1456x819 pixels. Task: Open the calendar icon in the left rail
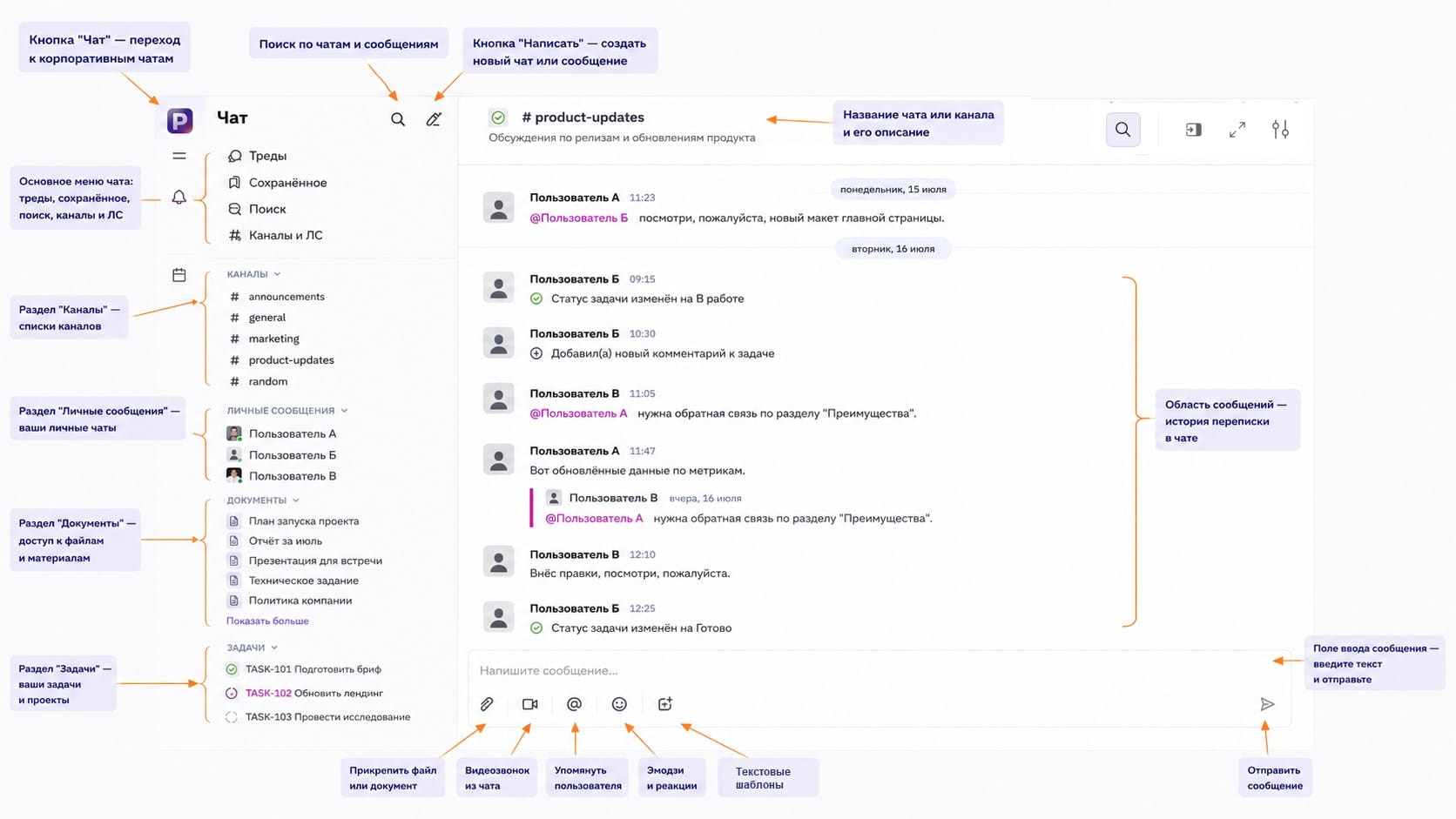pyautogui.click(x=179, y=275)
